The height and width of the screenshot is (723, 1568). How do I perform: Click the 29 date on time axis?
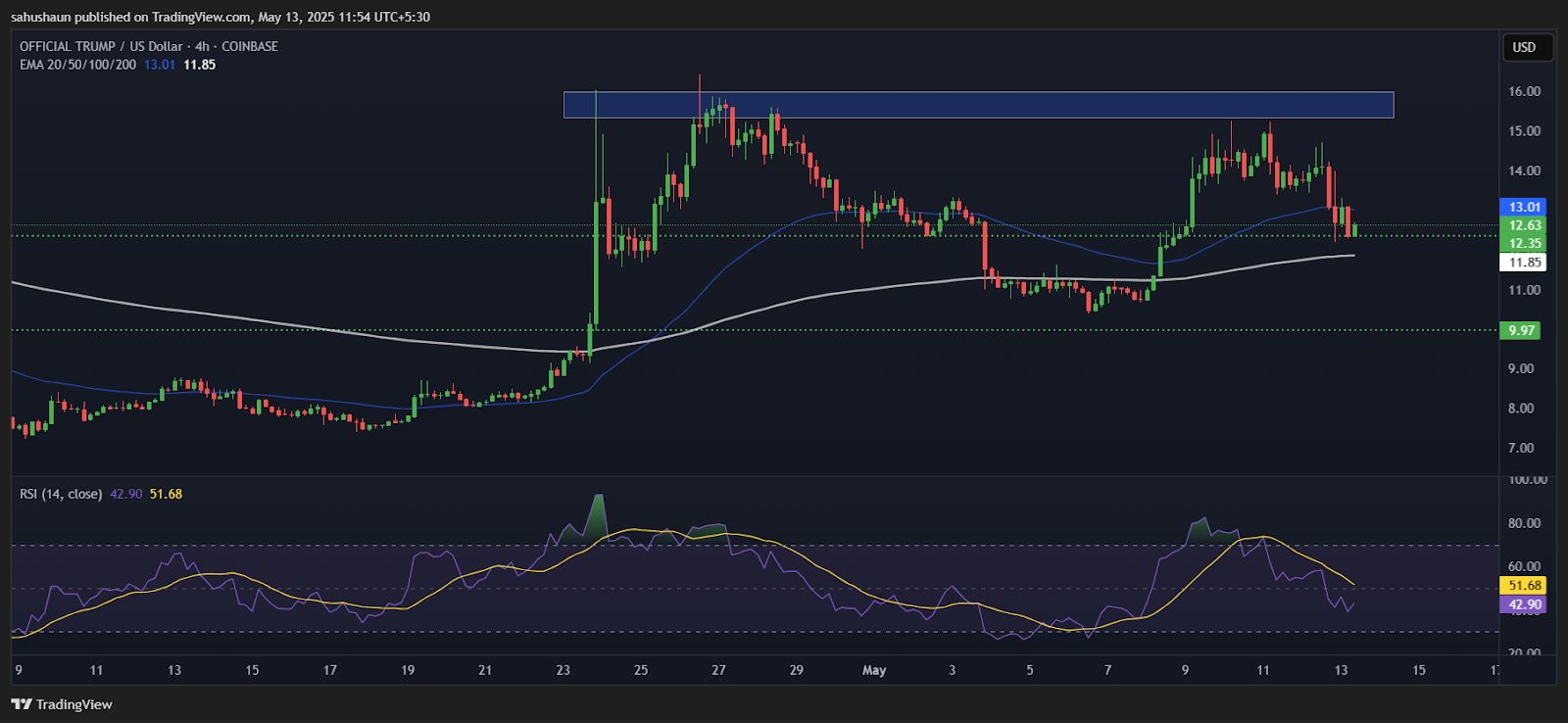tap(796, 670)
